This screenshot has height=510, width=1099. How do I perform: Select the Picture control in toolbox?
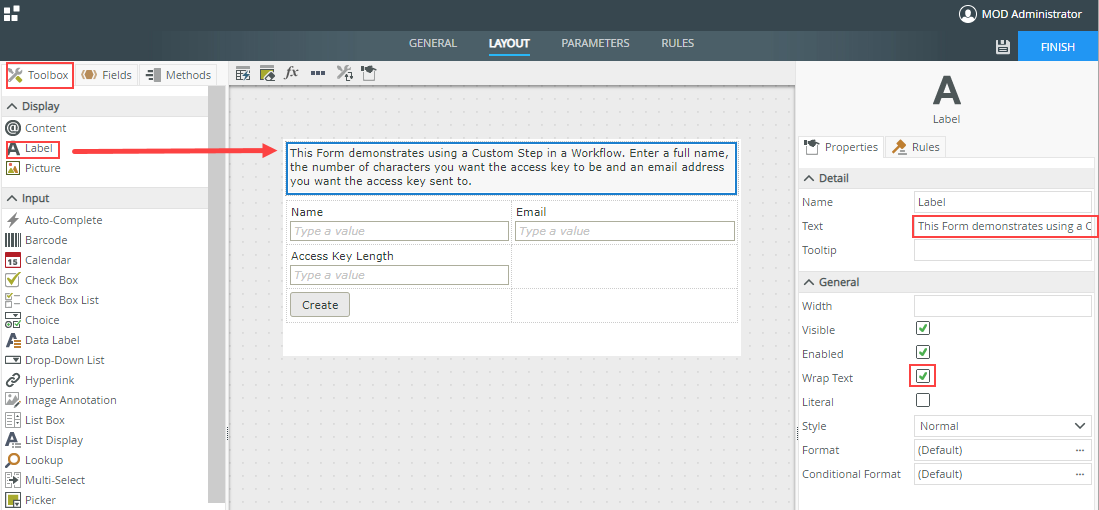pyautogui.click(x=32, y=168)
